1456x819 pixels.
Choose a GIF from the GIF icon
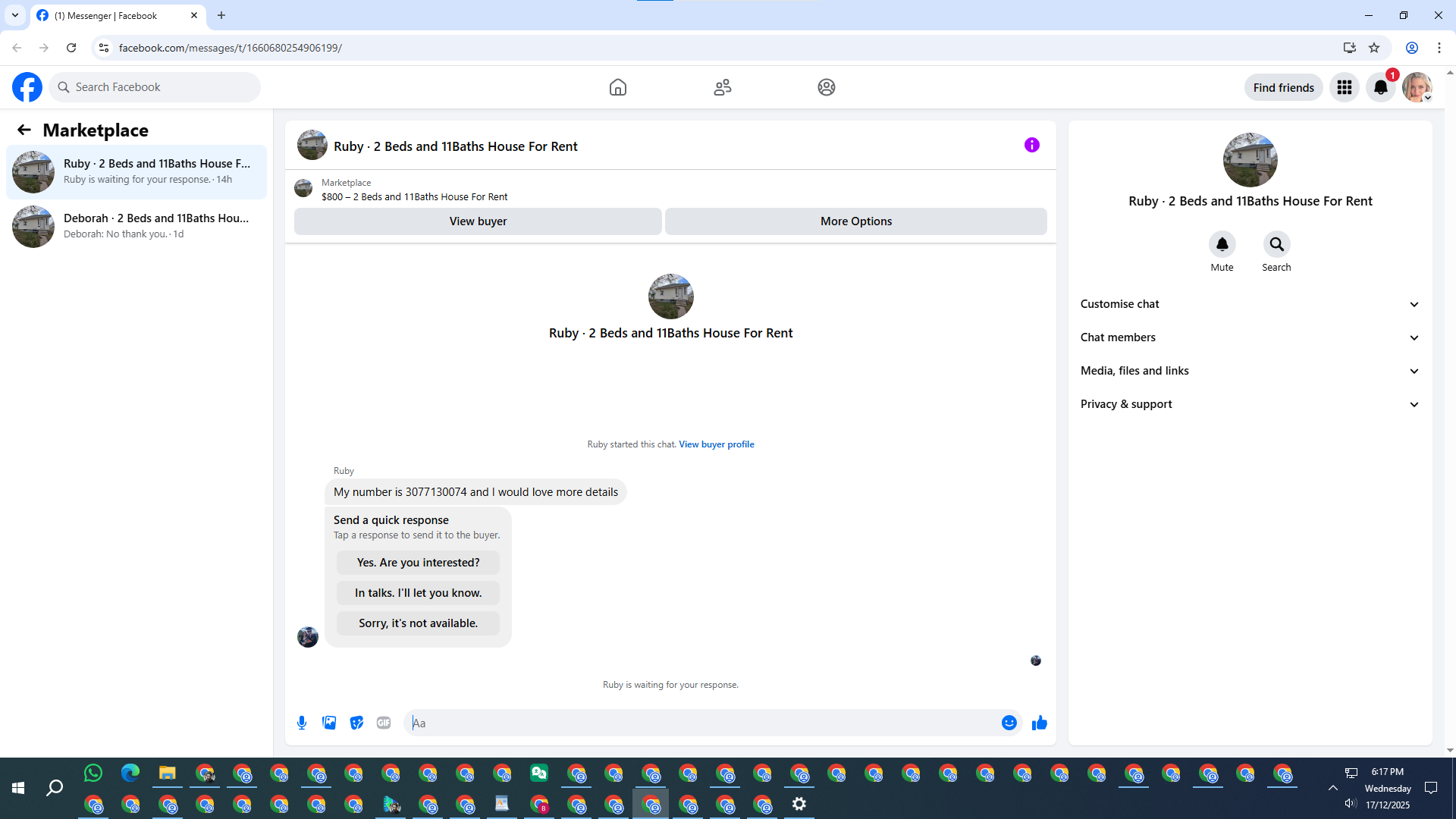(384, 723)
